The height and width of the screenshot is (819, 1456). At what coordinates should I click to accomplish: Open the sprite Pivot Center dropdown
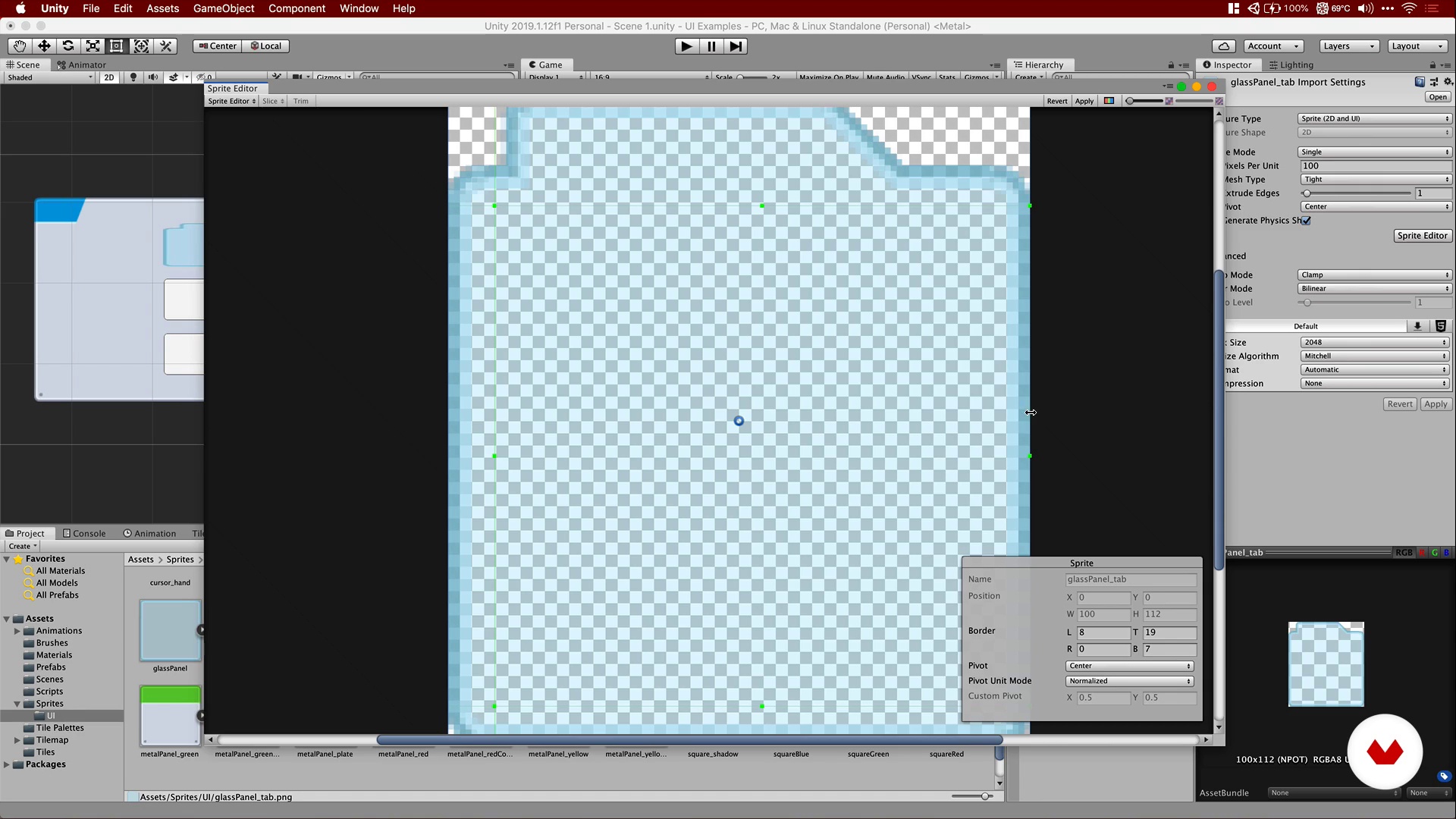coord(1130,667)
